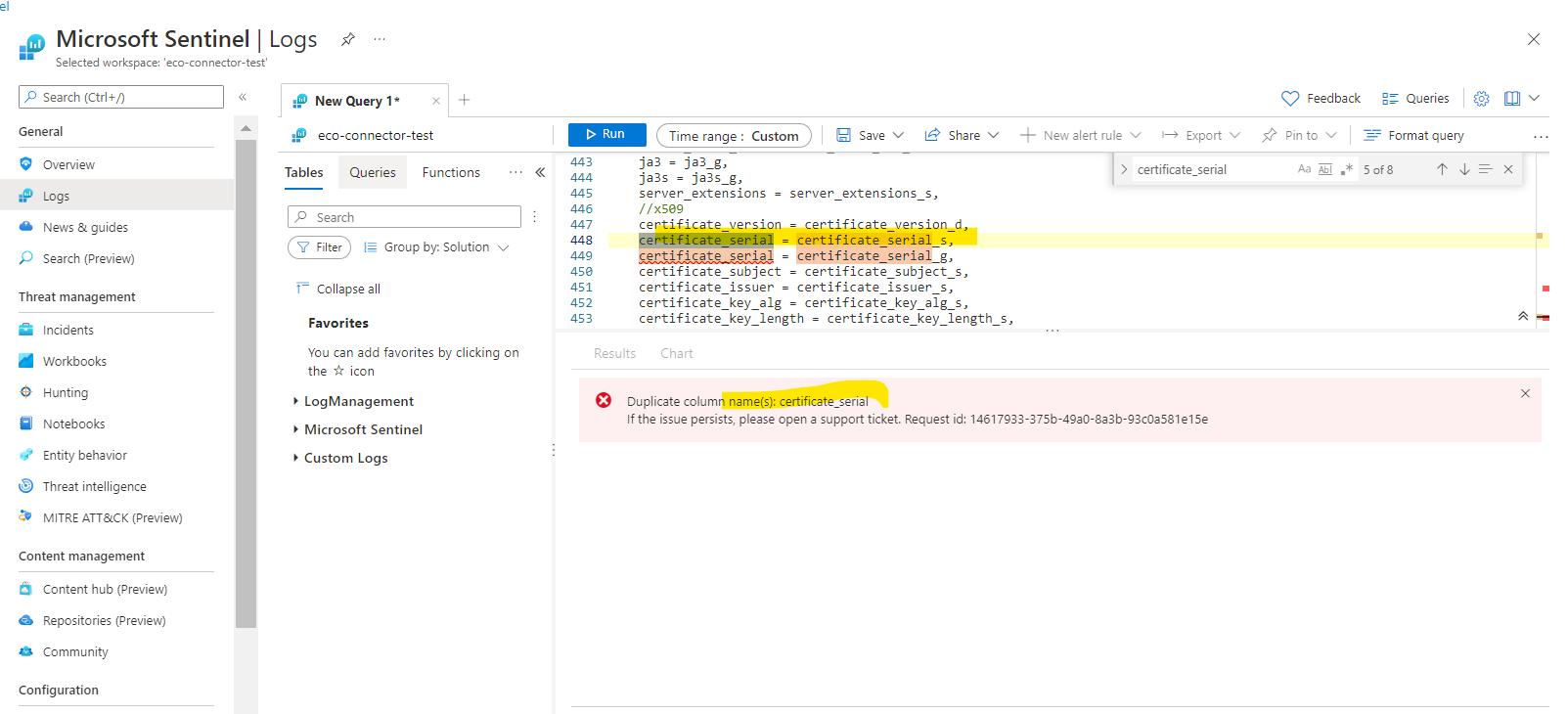Screen dimensions: 1568x714
Task: Close the find widget
Action: [x=1508, y=169]
